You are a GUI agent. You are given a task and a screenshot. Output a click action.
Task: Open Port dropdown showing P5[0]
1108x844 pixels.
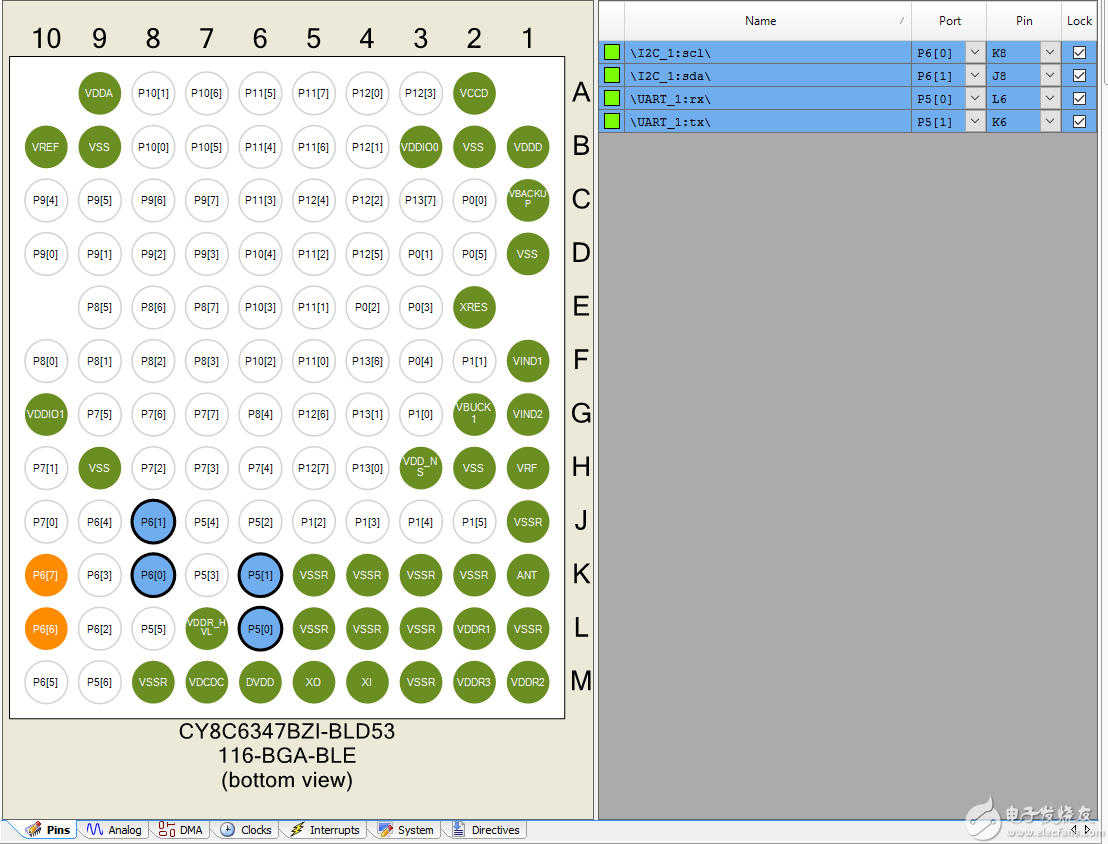(x=975, y=98)
